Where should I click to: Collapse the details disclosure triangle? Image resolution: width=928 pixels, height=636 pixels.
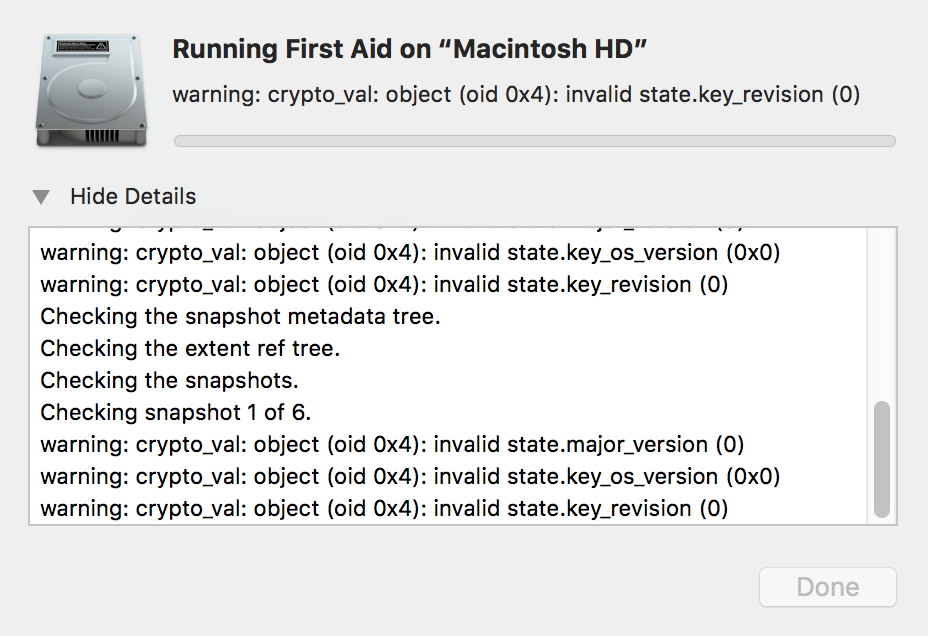pos(41,197)
